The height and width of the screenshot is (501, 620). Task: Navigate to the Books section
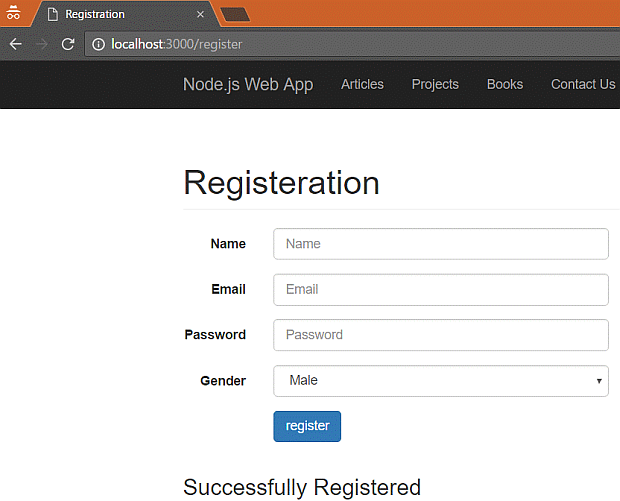(x=505, y=85)
